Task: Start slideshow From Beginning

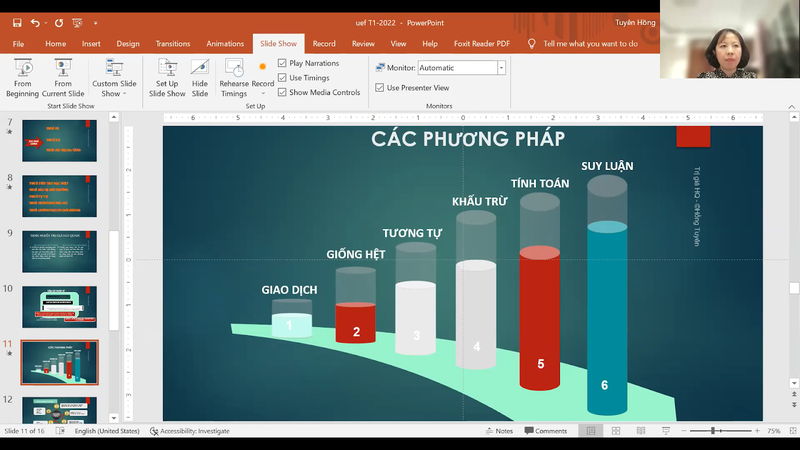Action: [x=22, y=76]
